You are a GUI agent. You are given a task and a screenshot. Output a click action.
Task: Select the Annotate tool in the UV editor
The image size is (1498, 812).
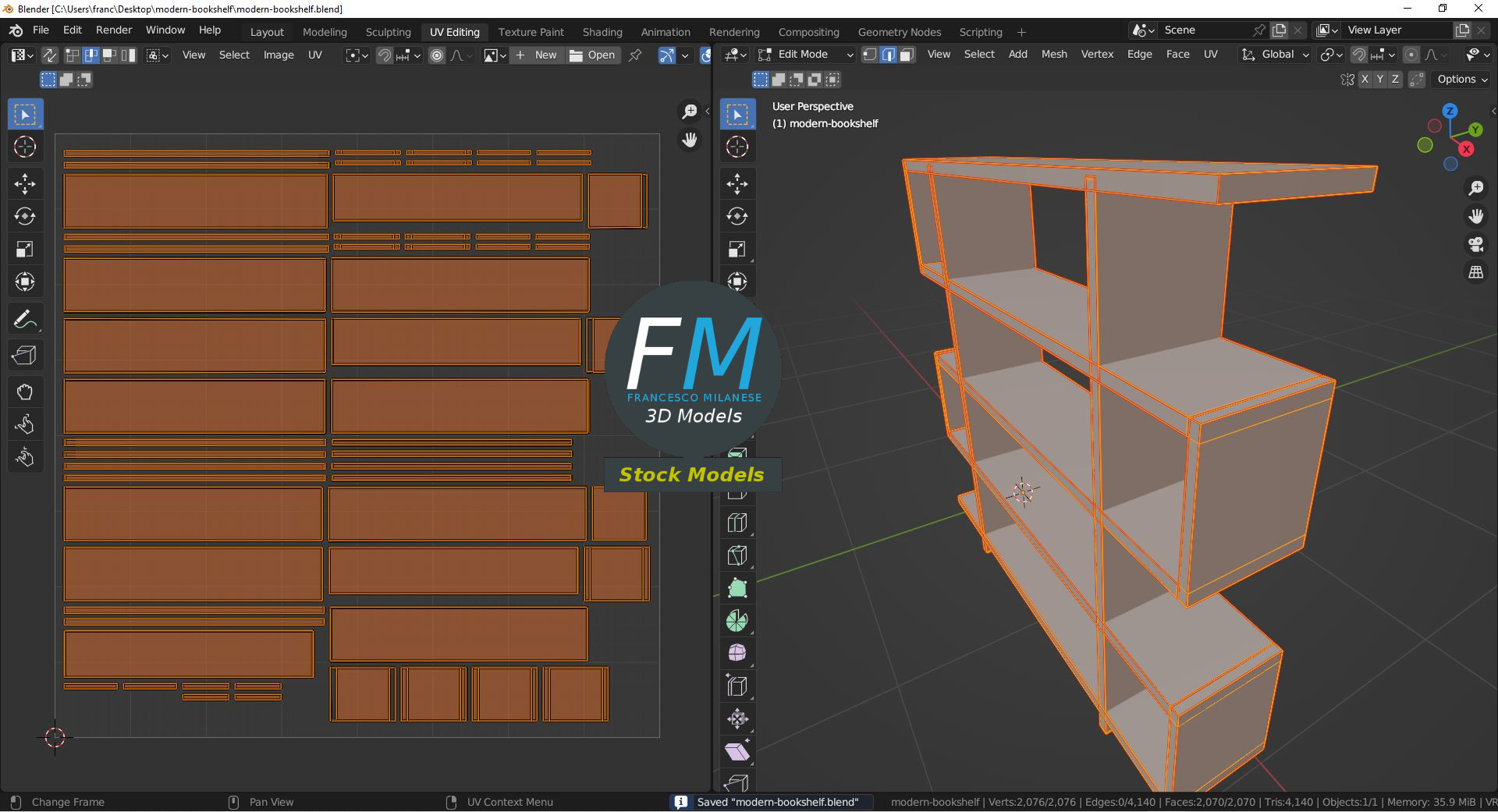click(x=25, y=320)
